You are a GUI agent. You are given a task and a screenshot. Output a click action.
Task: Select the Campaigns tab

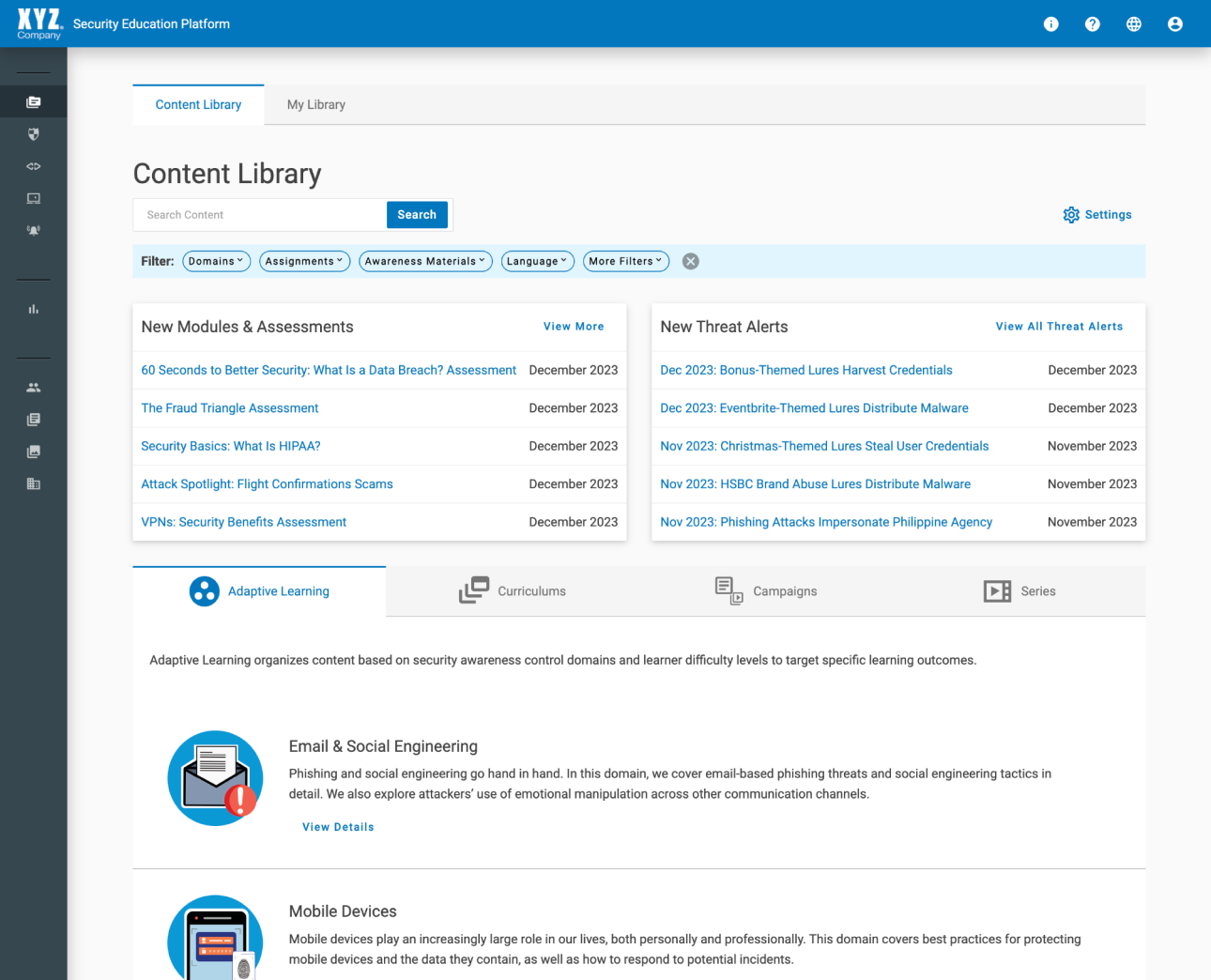pos(766,591)
